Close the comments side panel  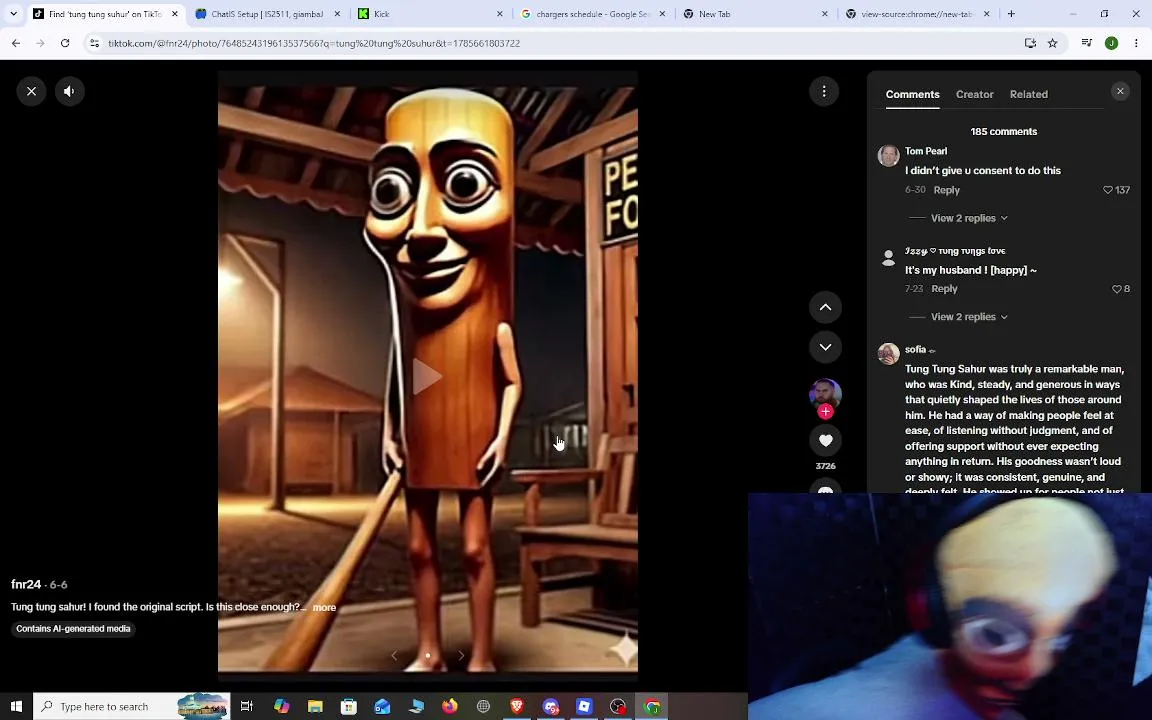click(x=1120, y=91)
